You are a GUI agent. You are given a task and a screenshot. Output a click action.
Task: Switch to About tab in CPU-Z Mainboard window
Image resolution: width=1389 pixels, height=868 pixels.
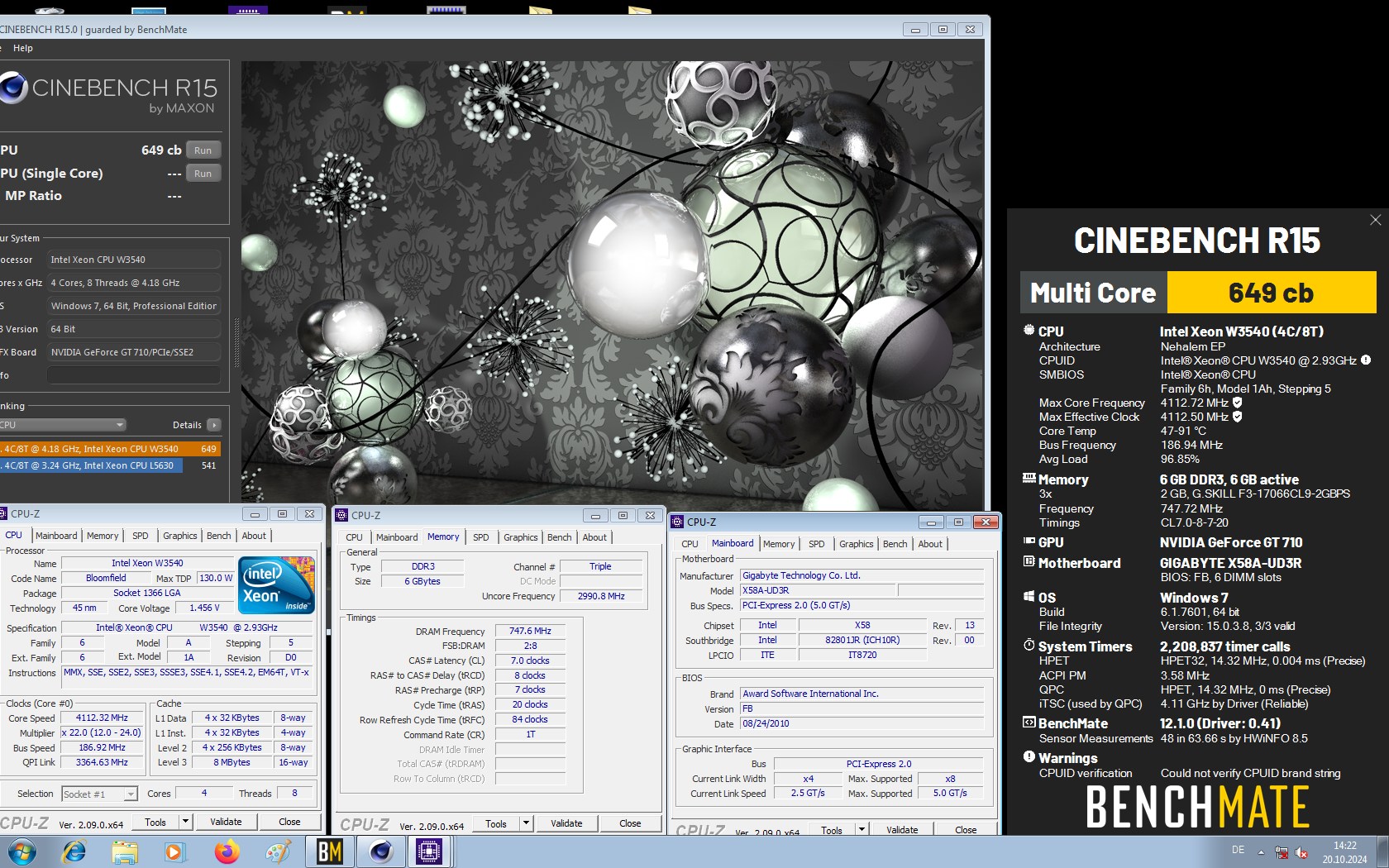coord(930,544)
